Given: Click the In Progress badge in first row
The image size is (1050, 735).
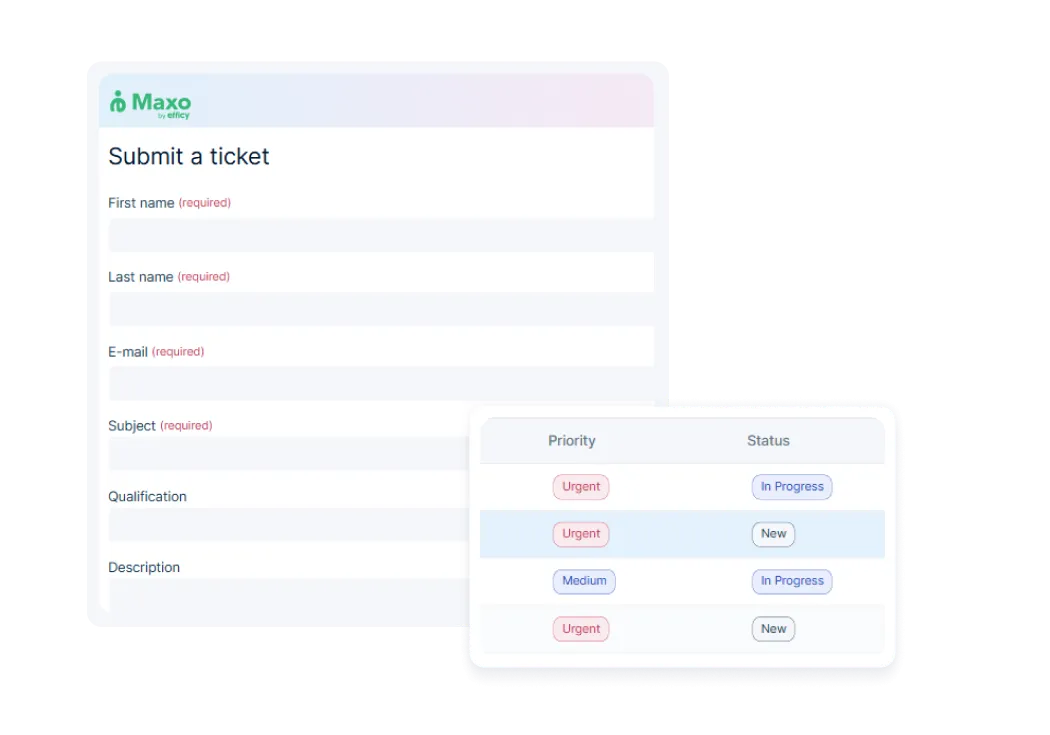Looking at the screenshot, I should [792, 487].
